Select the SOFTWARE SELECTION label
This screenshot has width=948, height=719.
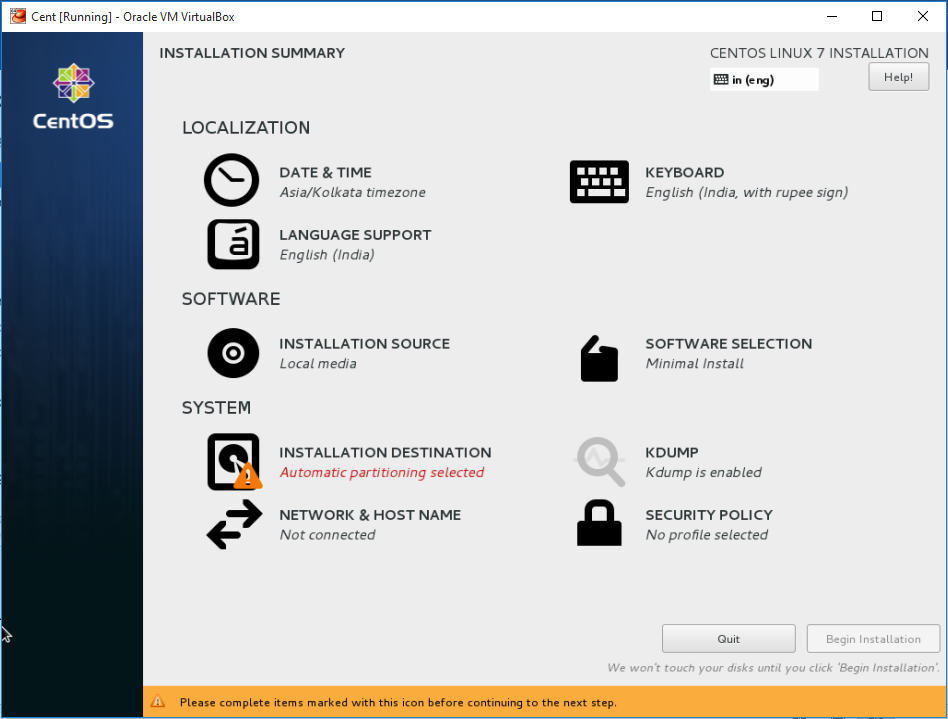tap(729, 343)
